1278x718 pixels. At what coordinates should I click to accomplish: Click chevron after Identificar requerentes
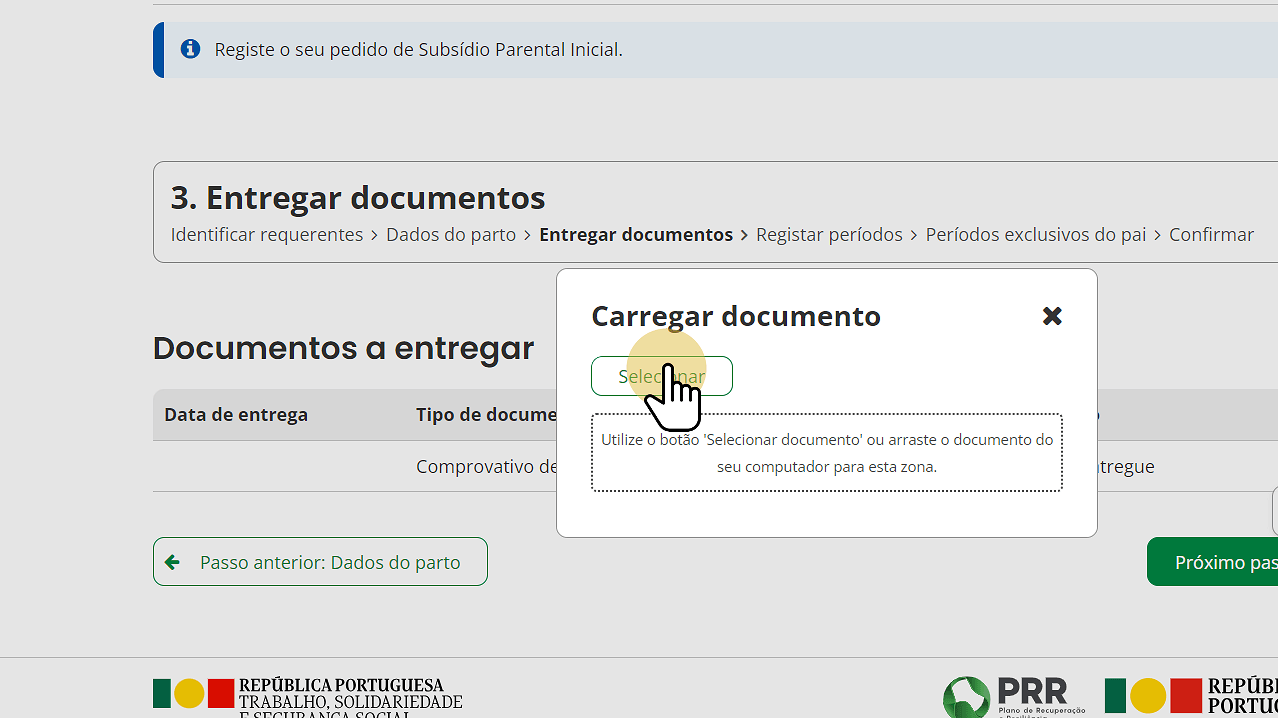pyautogui.click(x=375, y=235)
